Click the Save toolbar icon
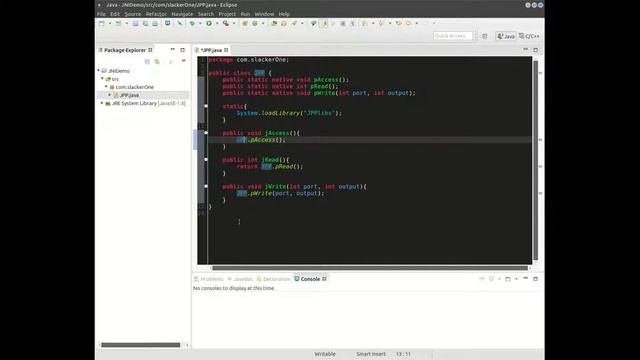 pyautogui.click(x=136, y=24)
